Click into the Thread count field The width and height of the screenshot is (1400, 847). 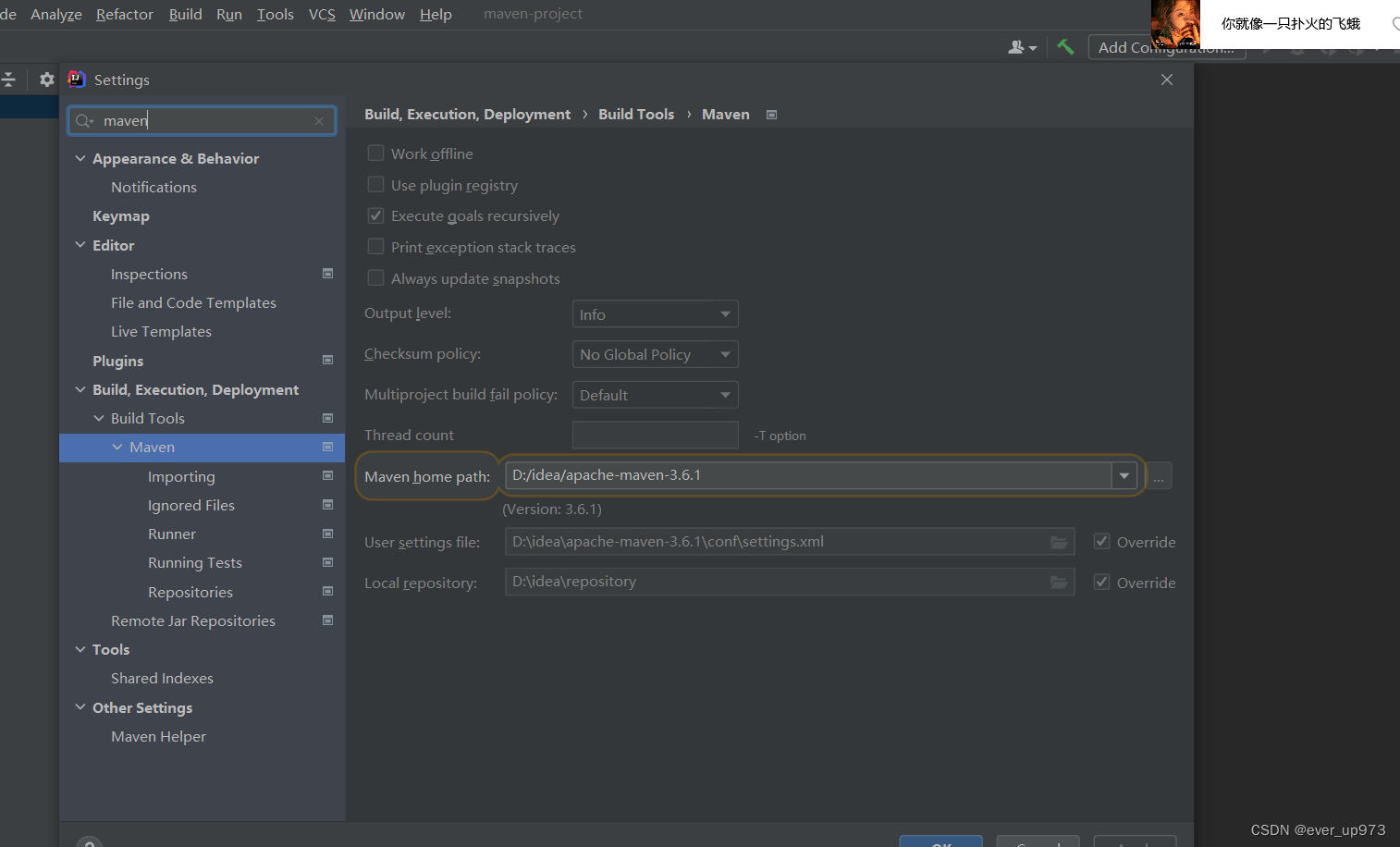pyautogui.click(x=655, y=435)
